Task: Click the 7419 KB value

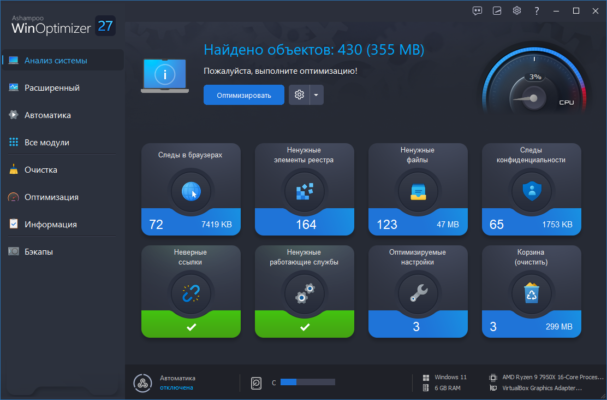Action: pos(216,225)
